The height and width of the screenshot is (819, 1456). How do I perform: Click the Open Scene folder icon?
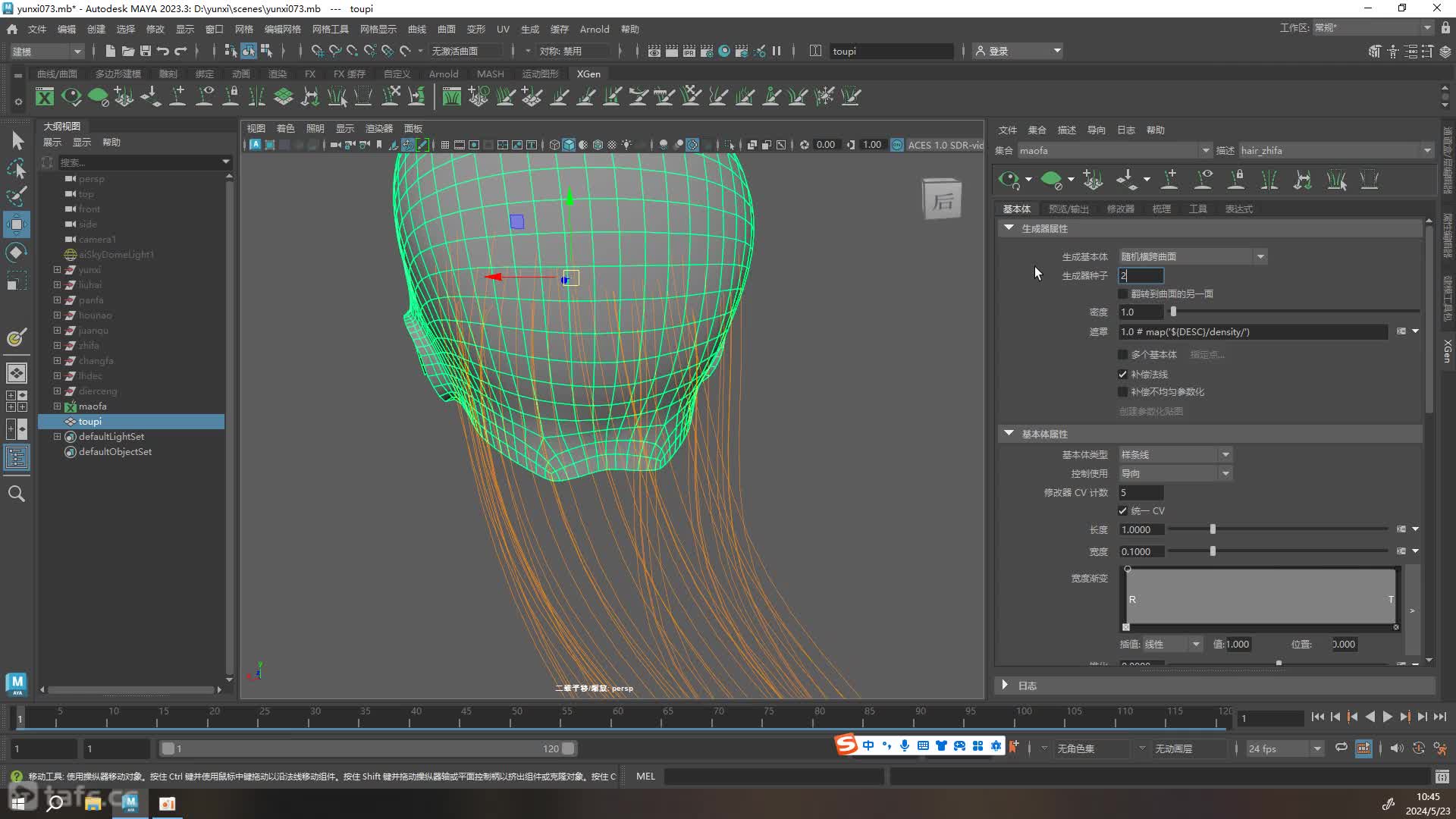(128, 51)
